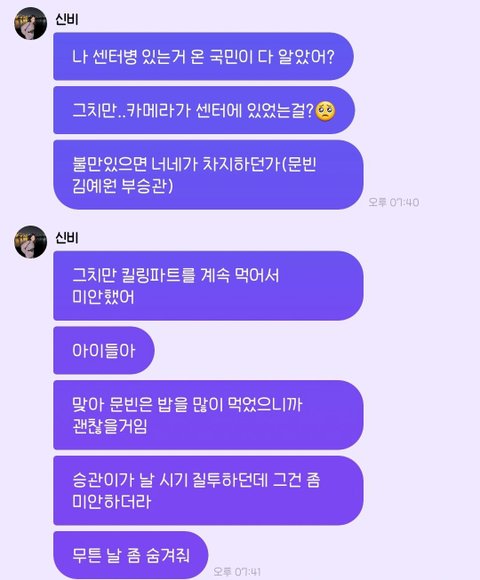Select message about 킬링파트 미안했어

click(208, 286)
